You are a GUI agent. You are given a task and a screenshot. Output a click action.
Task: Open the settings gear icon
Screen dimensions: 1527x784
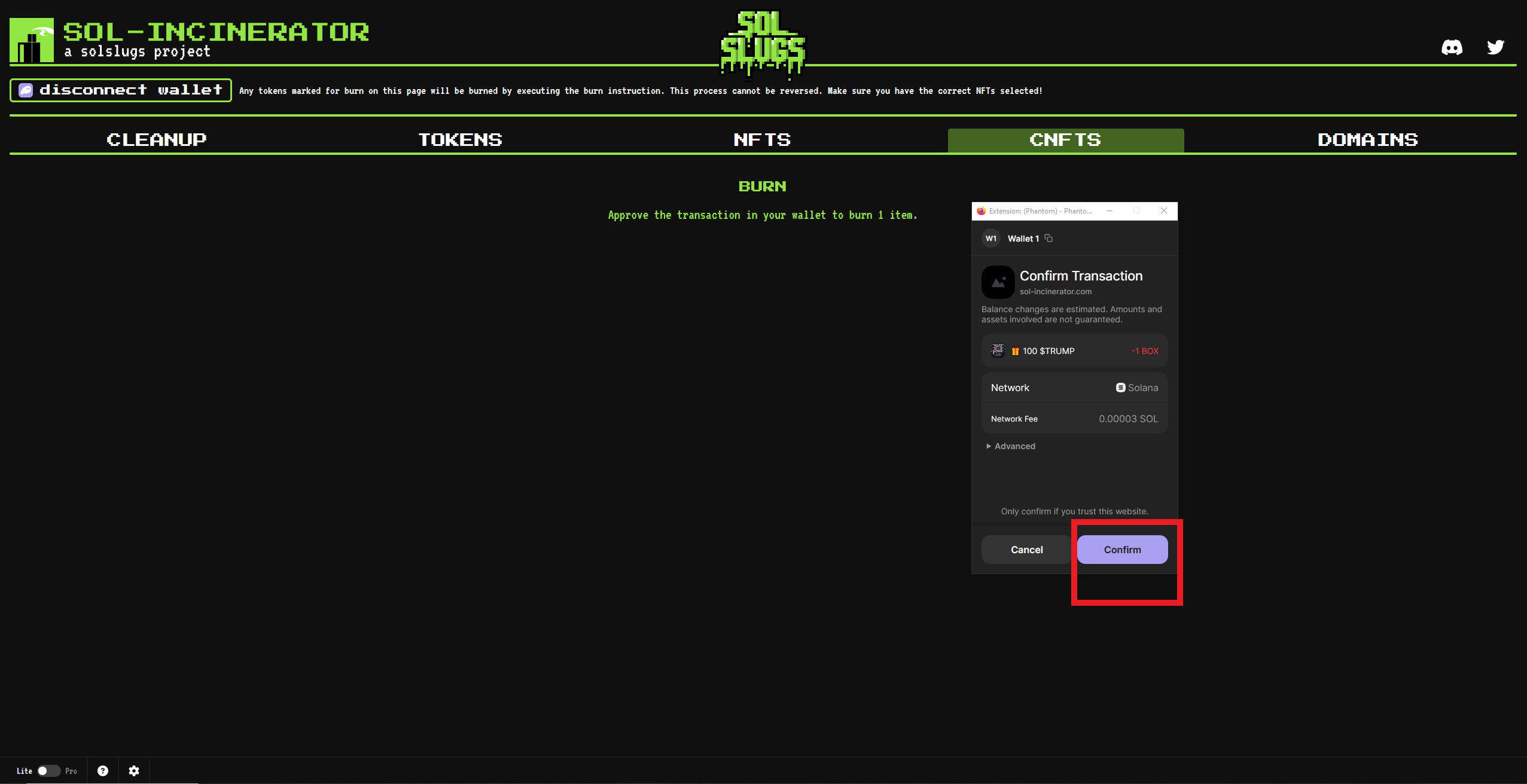[134, 771]
